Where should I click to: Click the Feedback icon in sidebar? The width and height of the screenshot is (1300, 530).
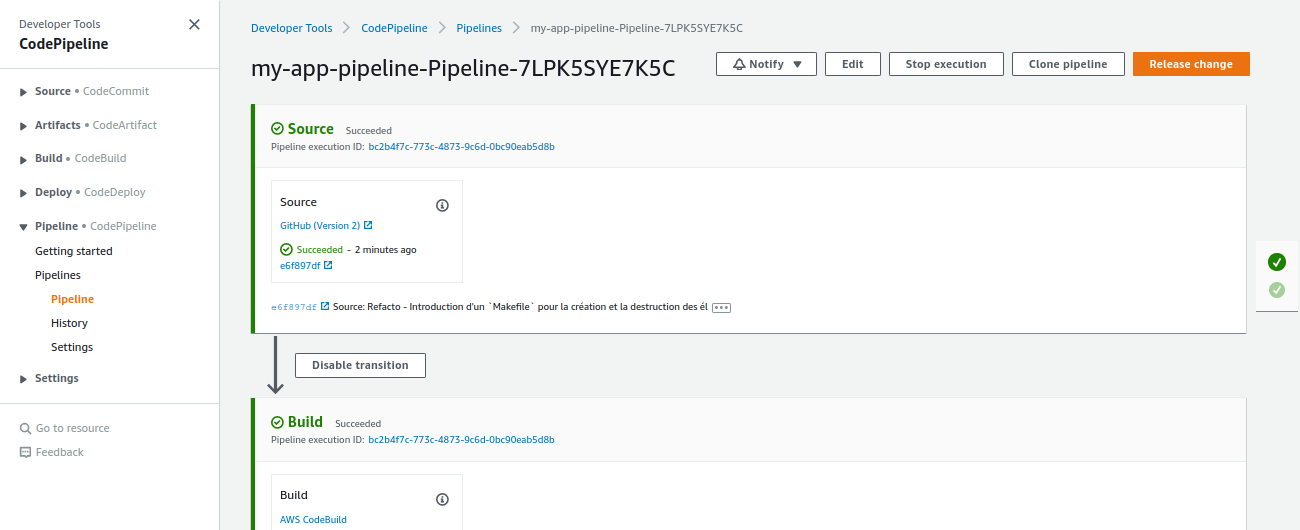[26, 452]
